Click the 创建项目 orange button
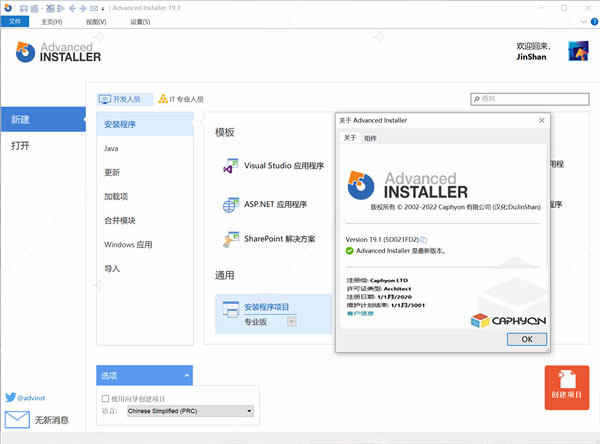This screenshot has height=444, width=600. point(567,387)
